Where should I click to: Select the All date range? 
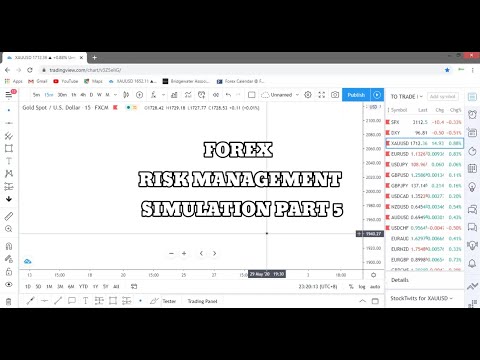(116, 286)
